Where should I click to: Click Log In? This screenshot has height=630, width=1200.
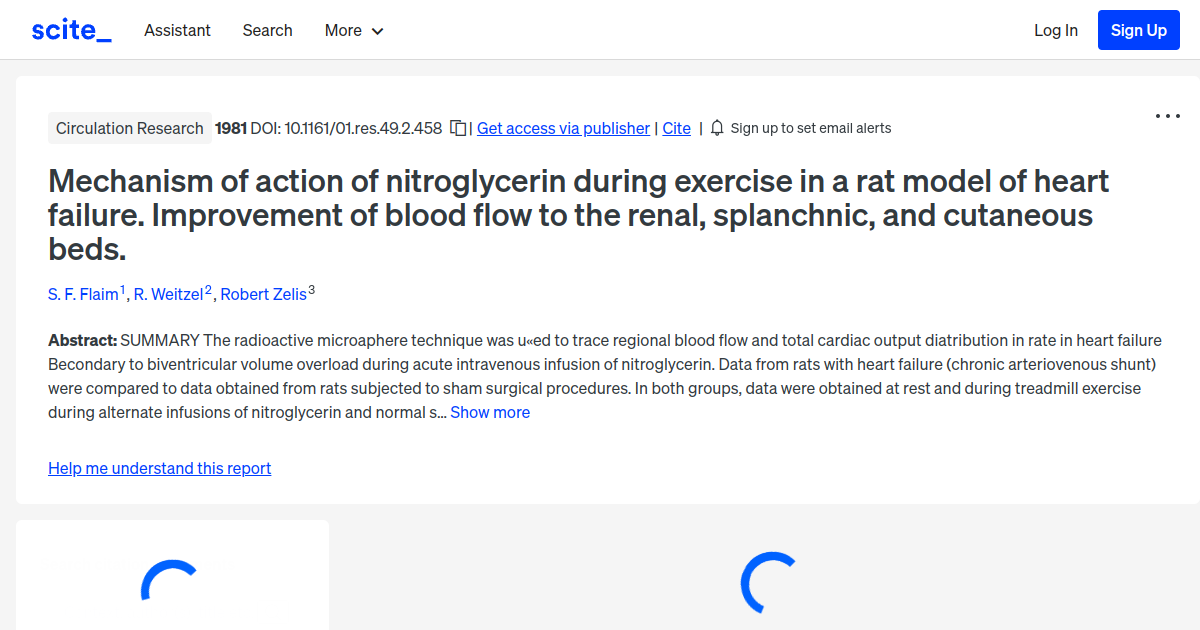[x=1056, y=30]
